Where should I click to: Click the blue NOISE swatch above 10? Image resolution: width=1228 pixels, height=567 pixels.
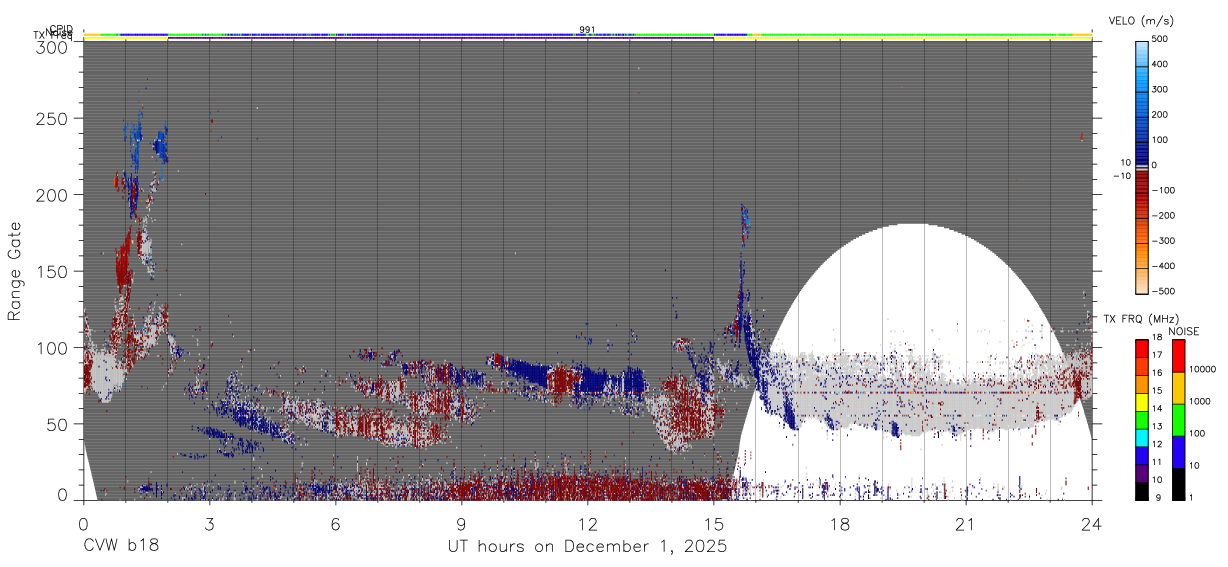[1177, 452]
